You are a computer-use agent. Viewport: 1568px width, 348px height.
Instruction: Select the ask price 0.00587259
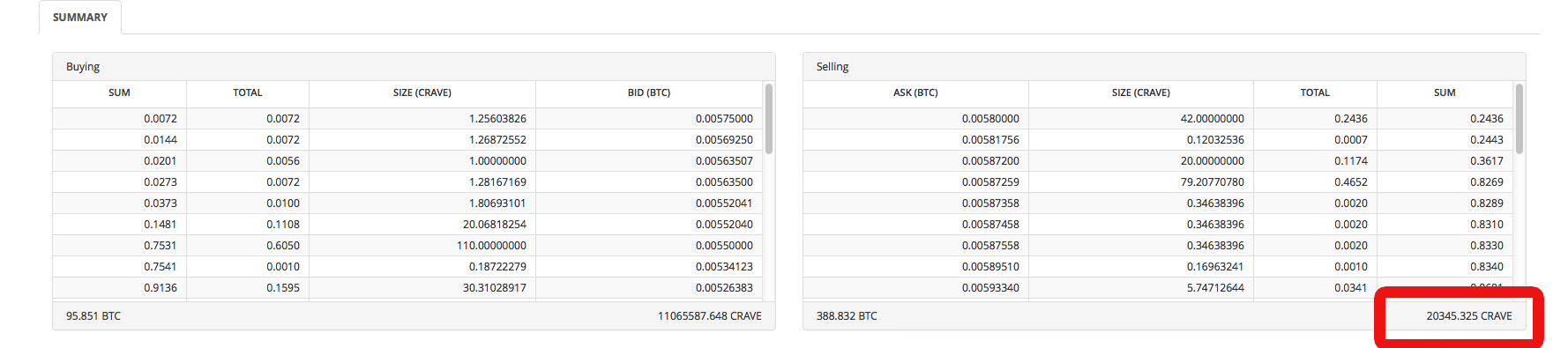[x=990, y=182]
